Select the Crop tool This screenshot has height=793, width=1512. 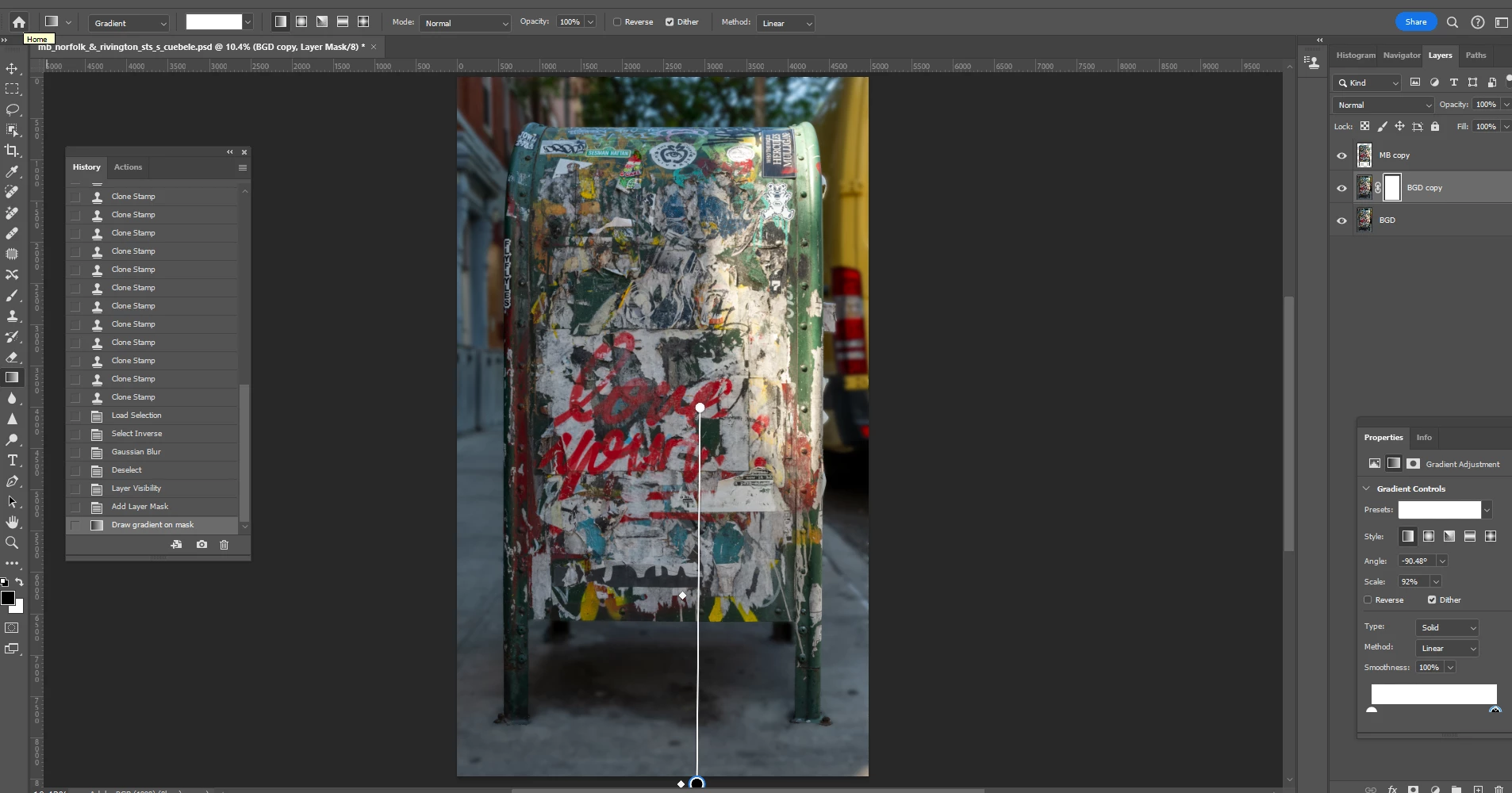12,151
